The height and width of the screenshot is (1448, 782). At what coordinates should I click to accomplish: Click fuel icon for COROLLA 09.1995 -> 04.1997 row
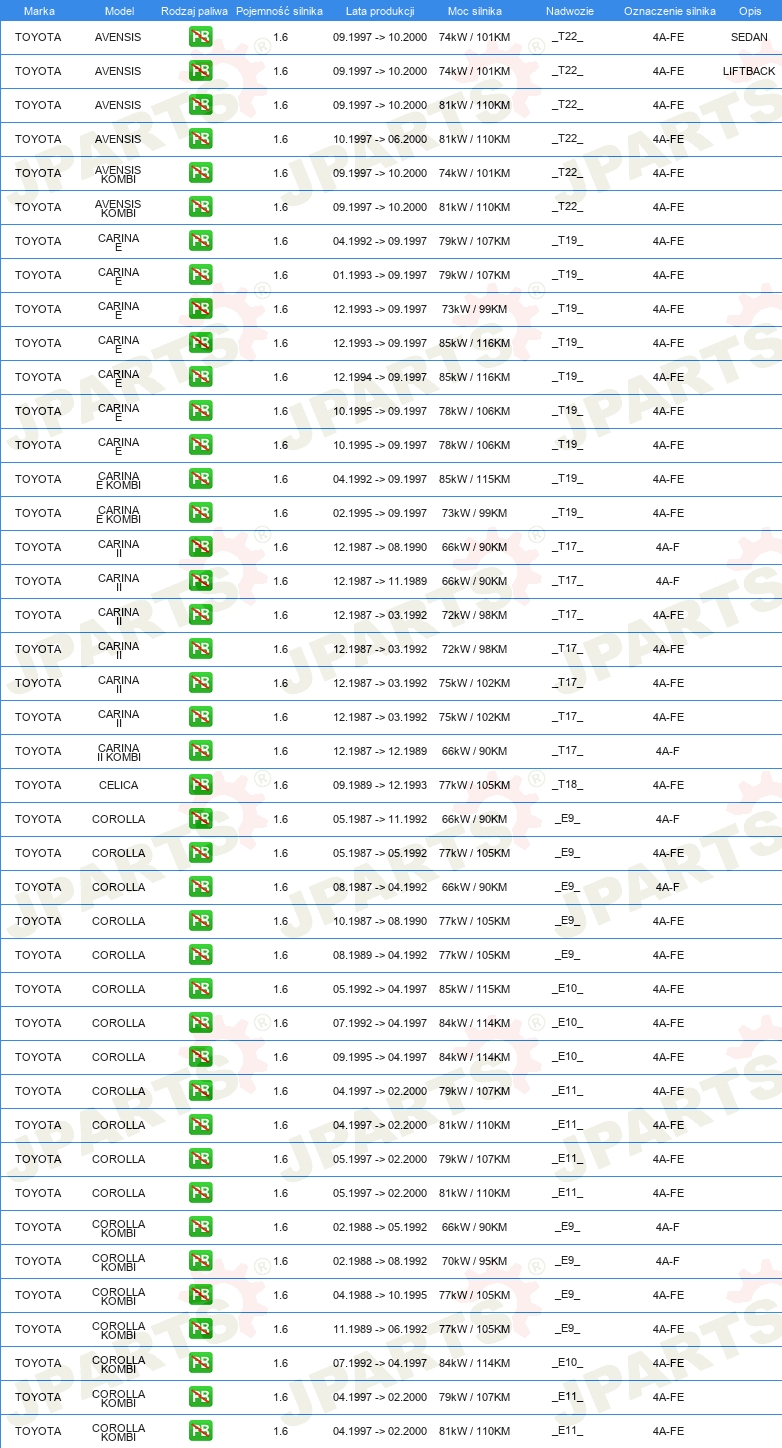pyautogui.click(x=200, y=1057)
